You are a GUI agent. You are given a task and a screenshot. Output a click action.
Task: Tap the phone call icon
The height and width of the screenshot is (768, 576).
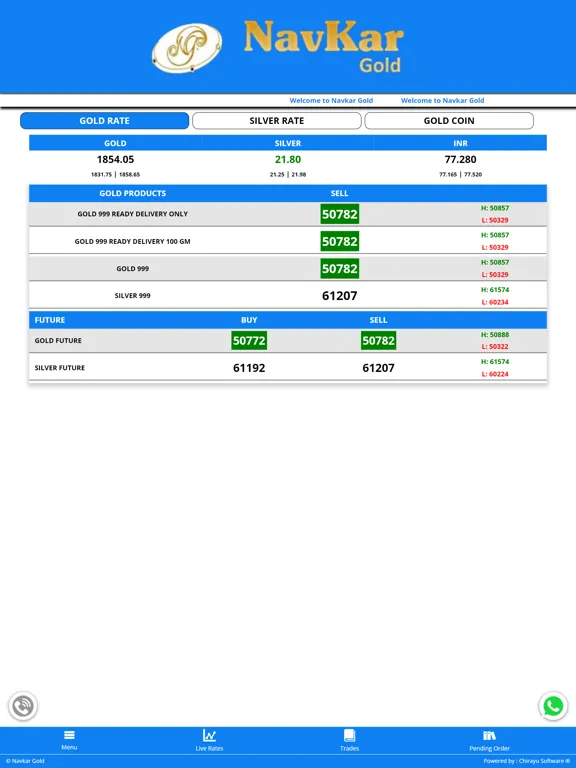[x=23, y=706]
